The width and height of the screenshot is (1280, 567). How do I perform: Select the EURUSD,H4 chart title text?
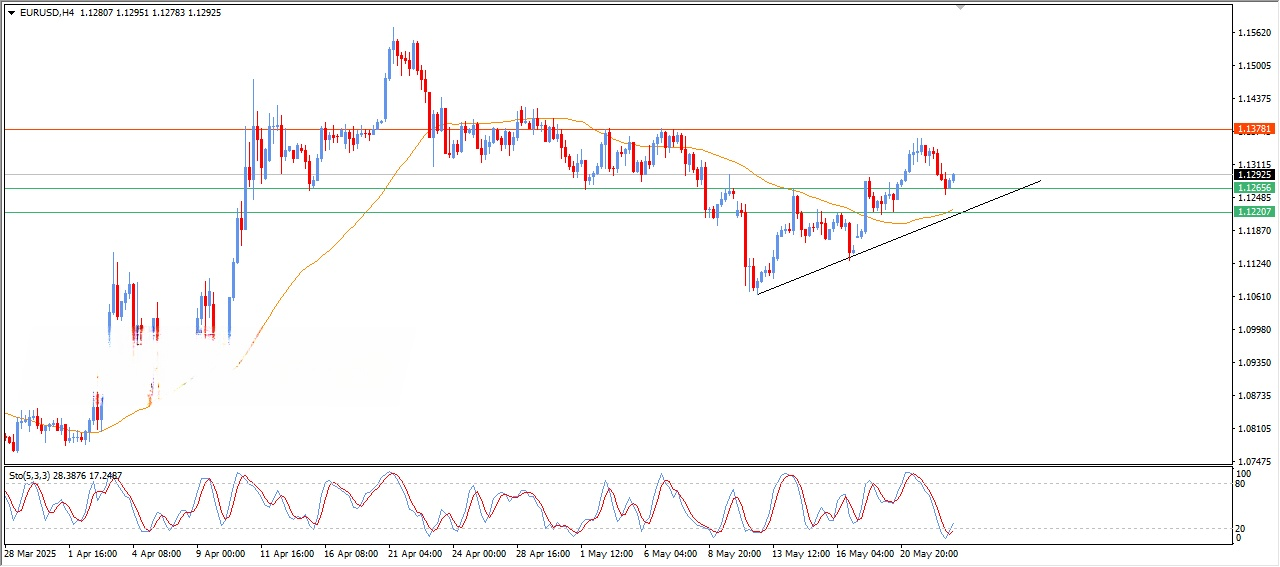[x=47, y=13]
